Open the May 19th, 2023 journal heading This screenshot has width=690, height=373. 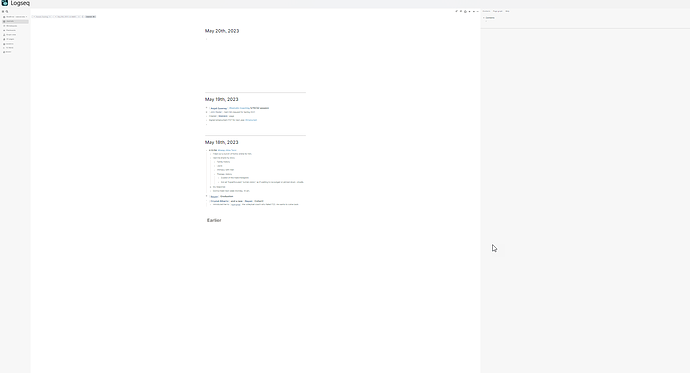point(221,99)
